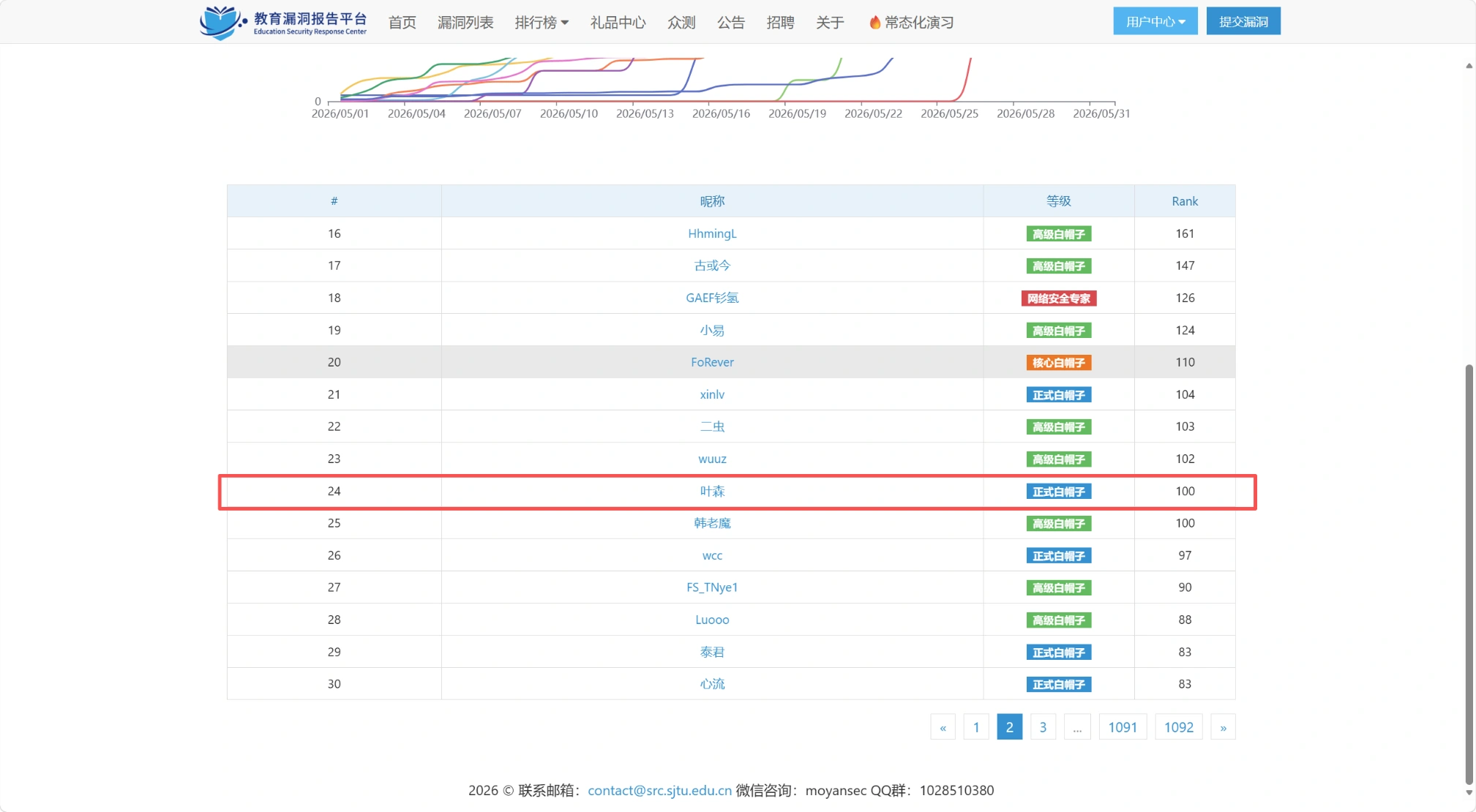Click the contact@src.sjtu.edu.cn email link
Viewport: 1476px width, 812px height.
pos(659,790)
